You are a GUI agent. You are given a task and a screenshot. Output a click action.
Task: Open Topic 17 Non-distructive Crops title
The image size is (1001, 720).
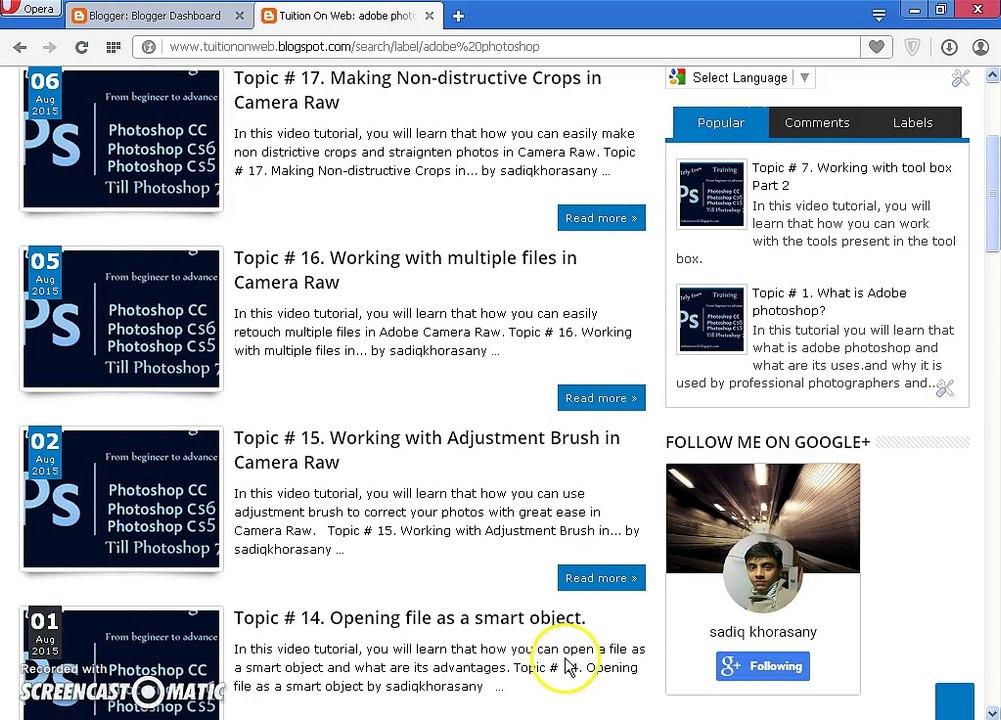[418, 90]
